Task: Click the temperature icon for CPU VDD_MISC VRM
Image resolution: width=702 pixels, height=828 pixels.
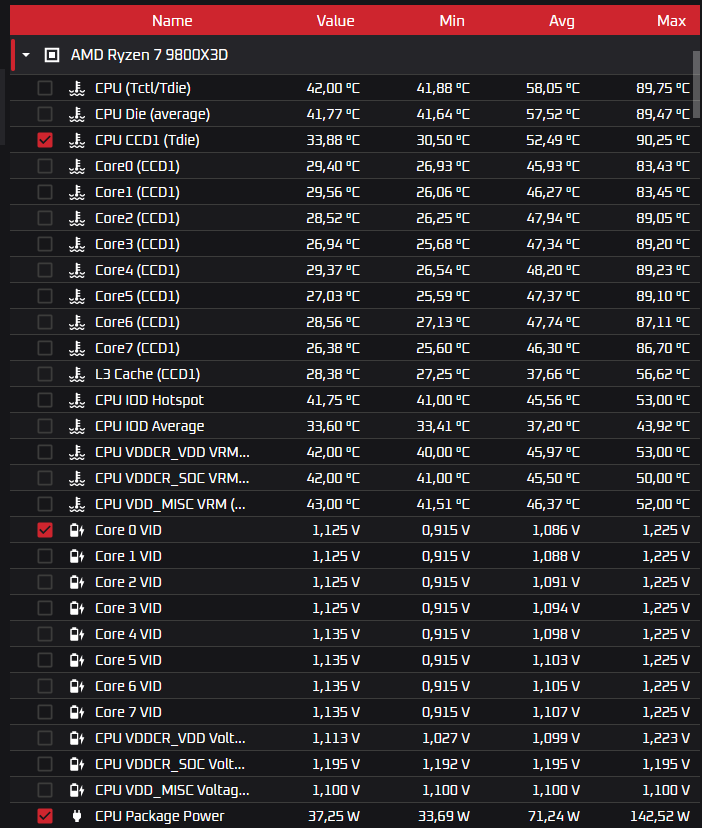Action: tap(77, 504)
